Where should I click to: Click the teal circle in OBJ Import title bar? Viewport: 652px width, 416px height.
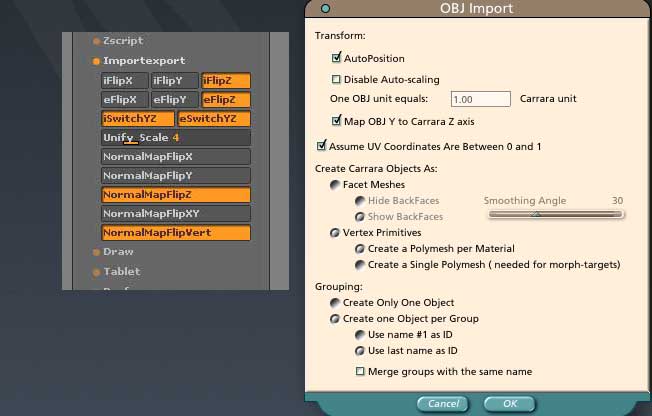pos(326,8)
